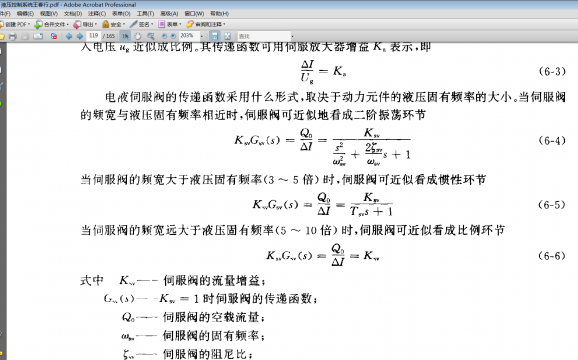Open the 视图(V) menu
Image resolution: width=578 pixels, height=360 pixels.
pos(49,14)
